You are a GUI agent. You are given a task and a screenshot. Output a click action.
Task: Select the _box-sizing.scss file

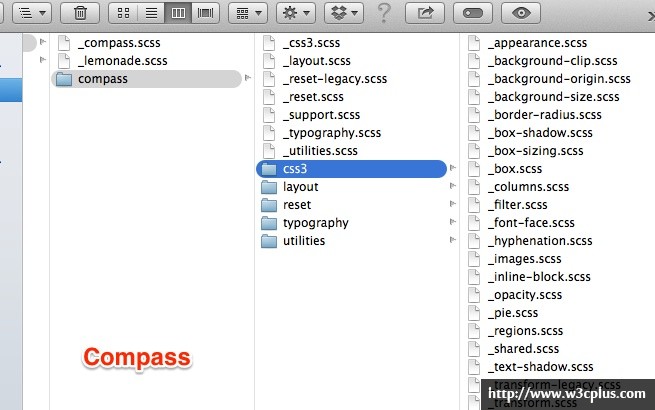[x=536, y=150]
